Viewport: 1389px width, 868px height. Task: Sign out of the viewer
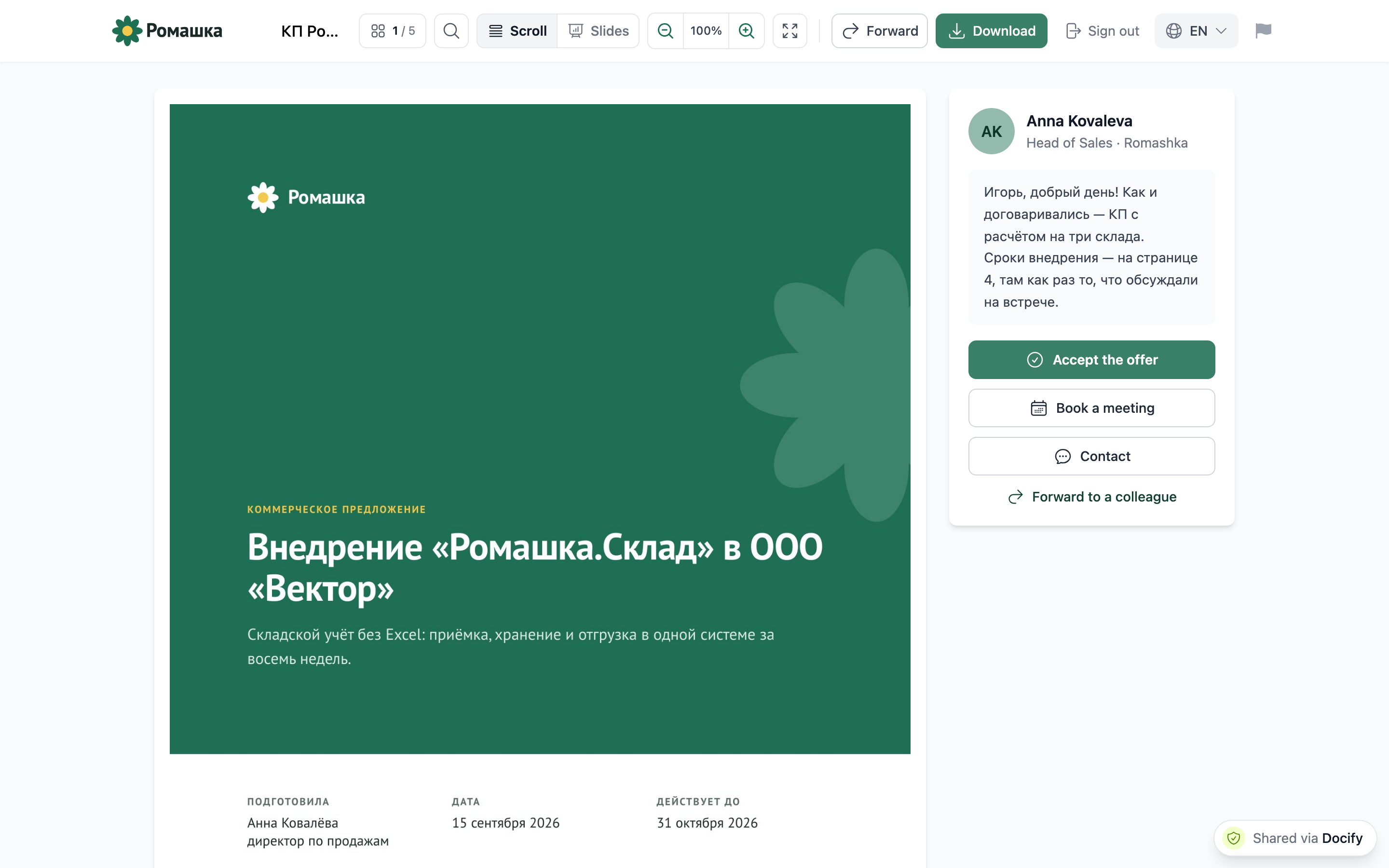pyautogui.click(x=1102, y=31)
